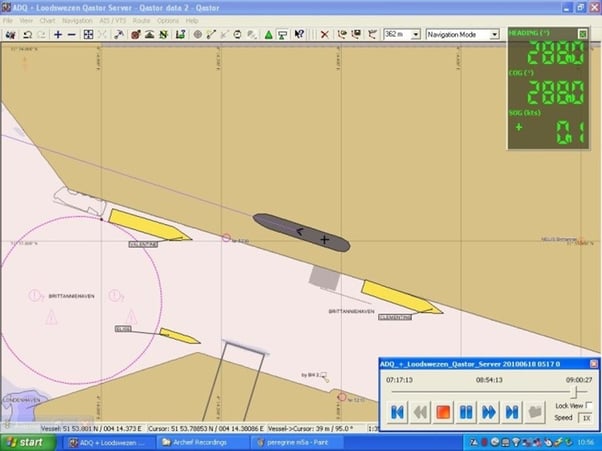
Task: Fast forward the recording
Action: click(489, 411)
